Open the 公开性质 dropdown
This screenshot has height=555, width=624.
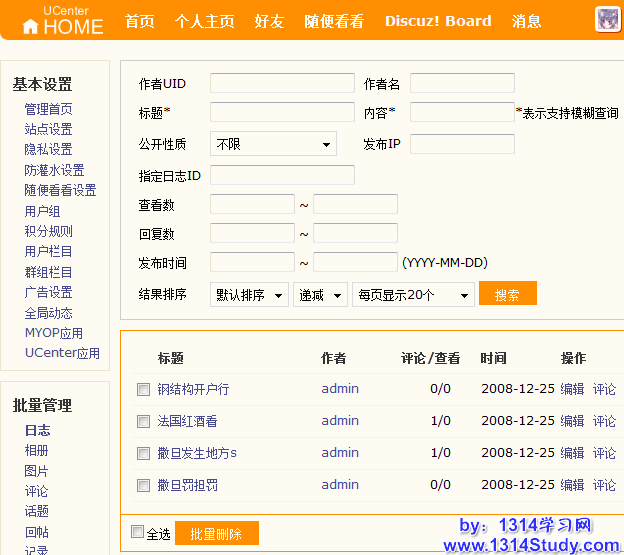tap(273, 144)
